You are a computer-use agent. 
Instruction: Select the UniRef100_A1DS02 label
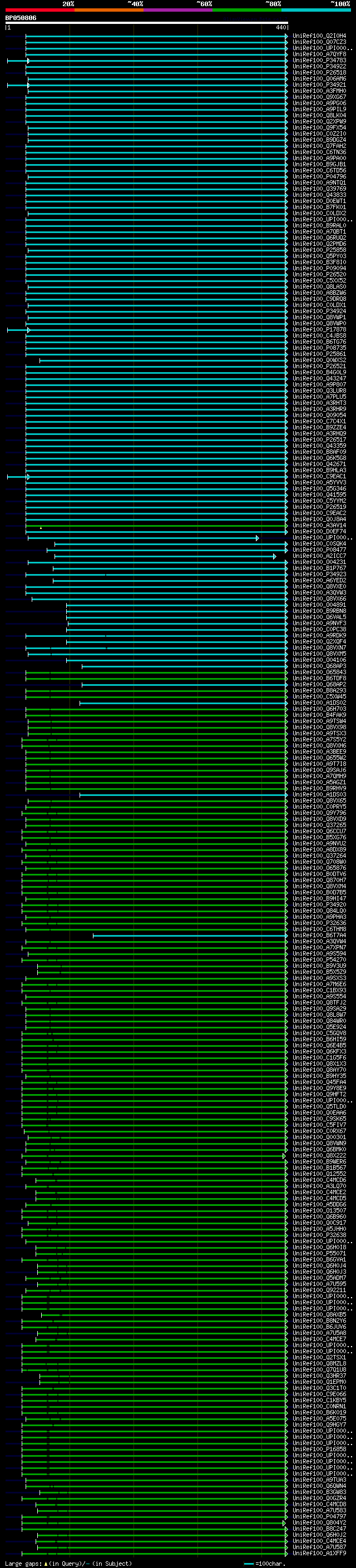click(319, 703)
